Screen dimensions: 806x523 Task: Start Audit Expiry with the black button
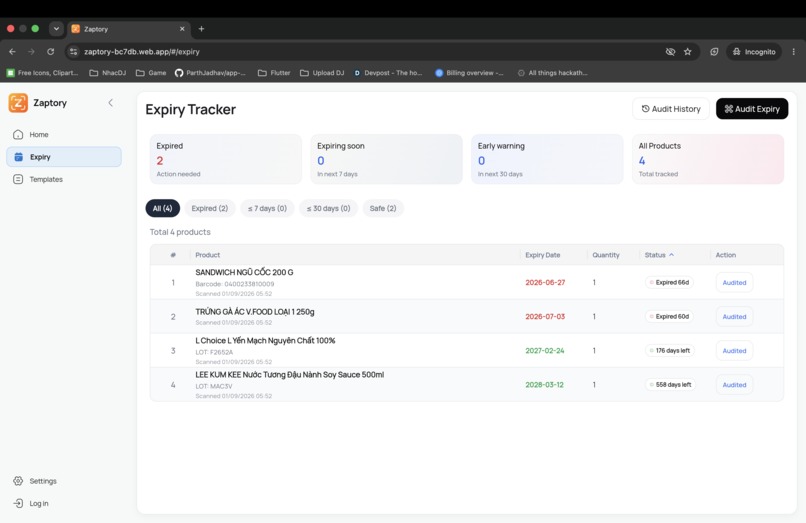click(752, 109)
